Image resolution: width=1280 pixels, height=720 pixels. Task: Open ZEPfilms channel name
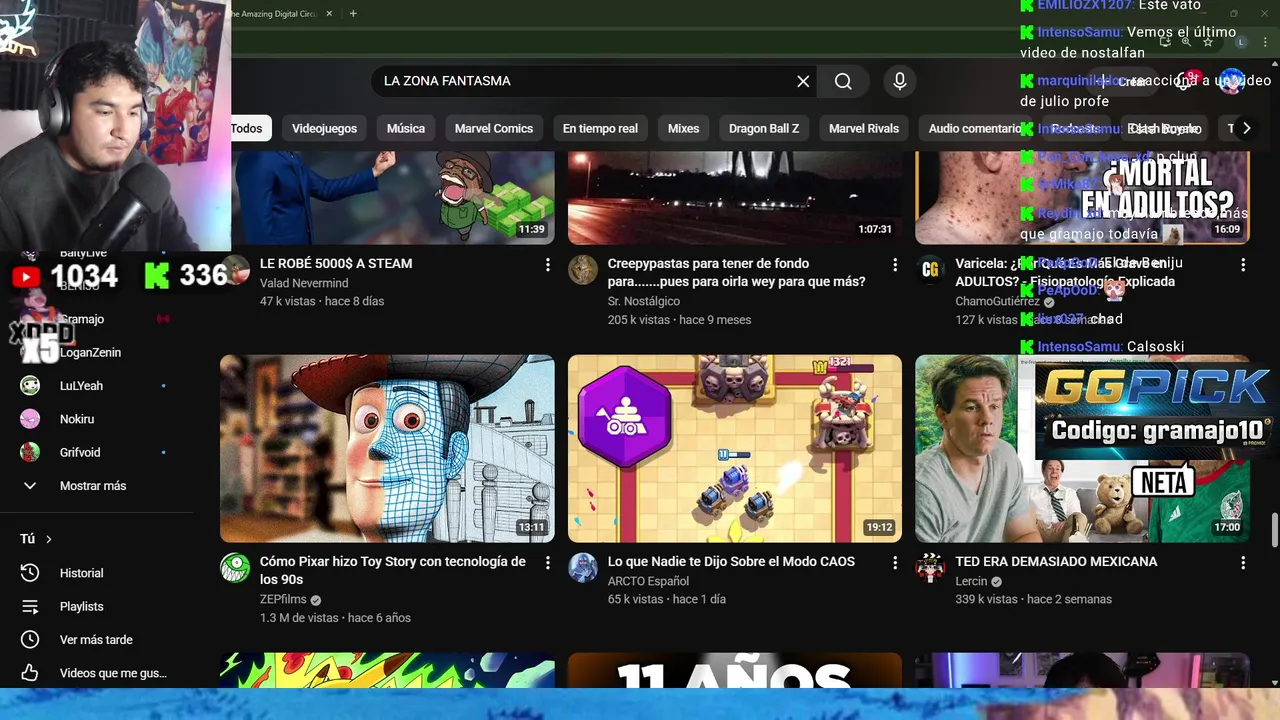coord(283,600)
